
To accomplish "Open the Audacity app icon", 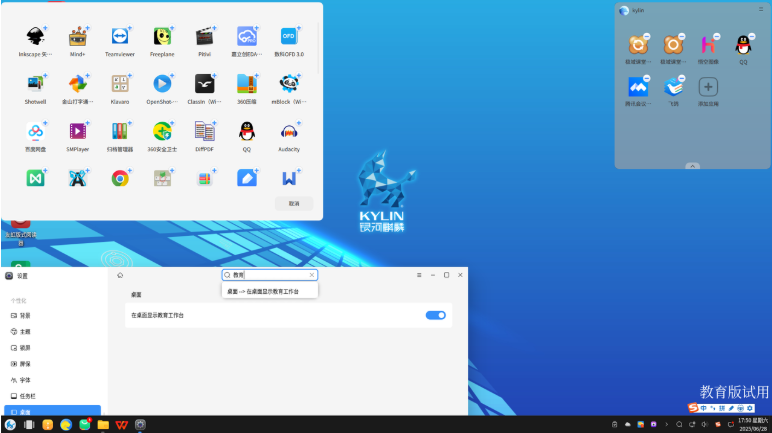I will tap(289, 131).
